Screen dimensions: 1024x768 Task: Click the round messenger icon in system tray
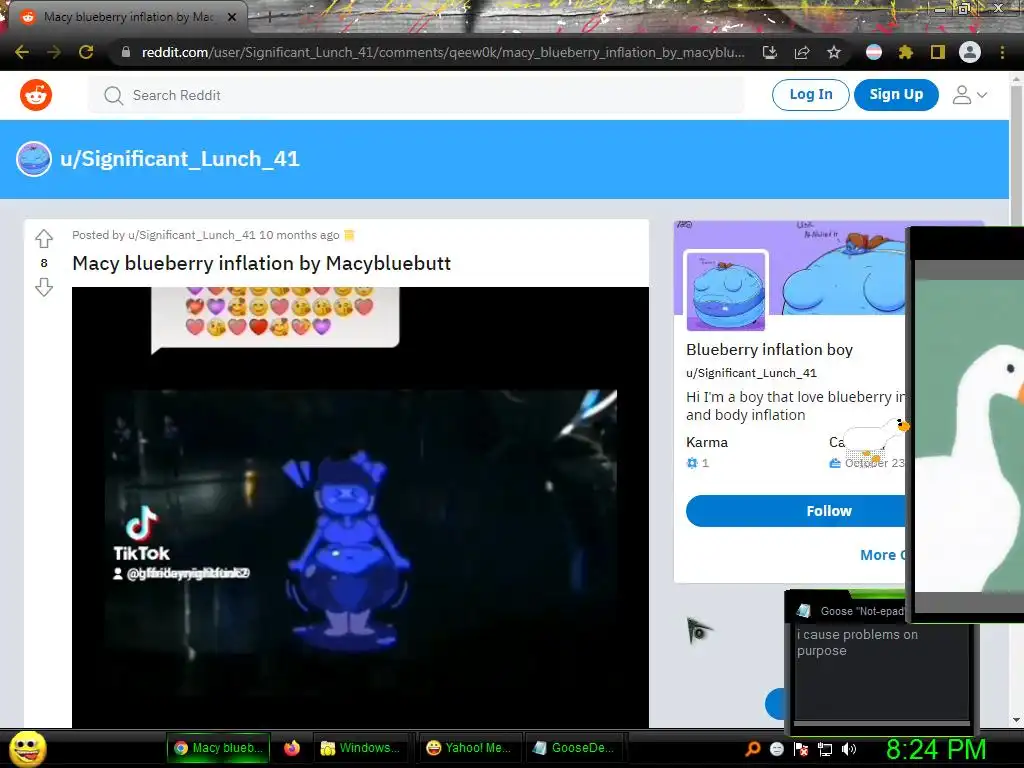click(x=776, y=748)
